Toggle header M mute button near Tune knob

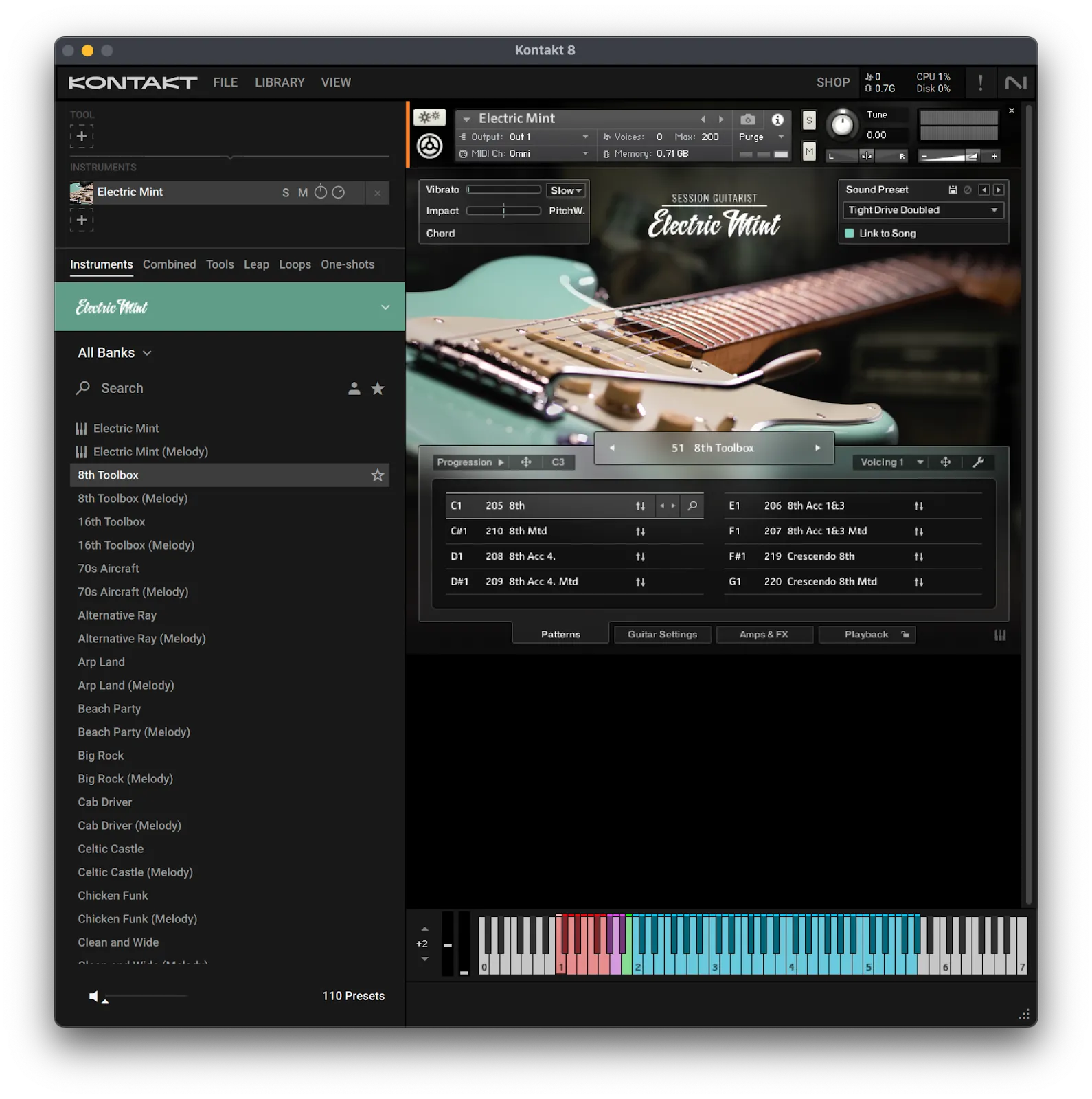pyautogui.click(x=809, y=151)
